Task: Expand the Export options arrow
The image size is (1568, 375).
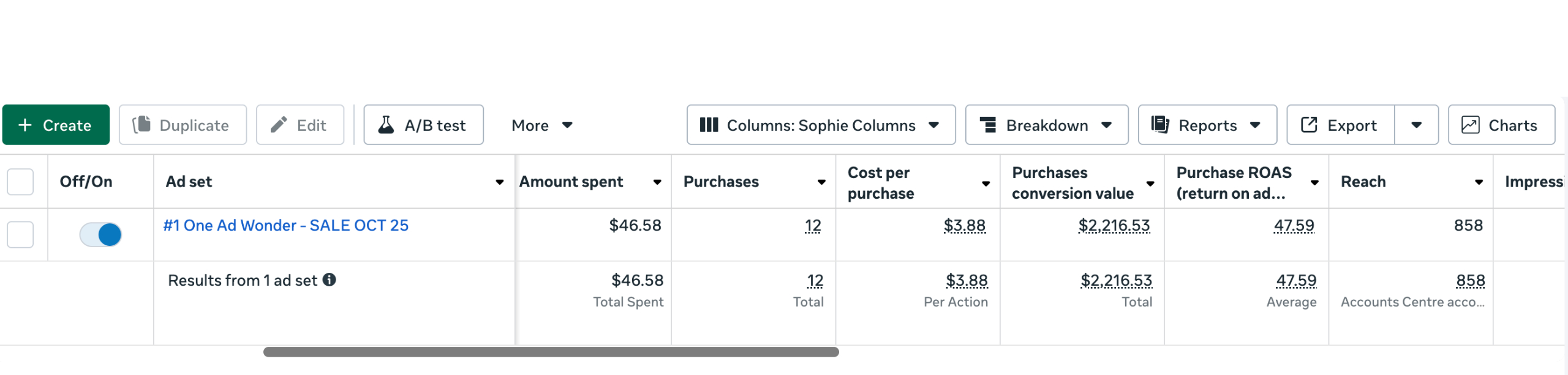Action: point(1416,125)
